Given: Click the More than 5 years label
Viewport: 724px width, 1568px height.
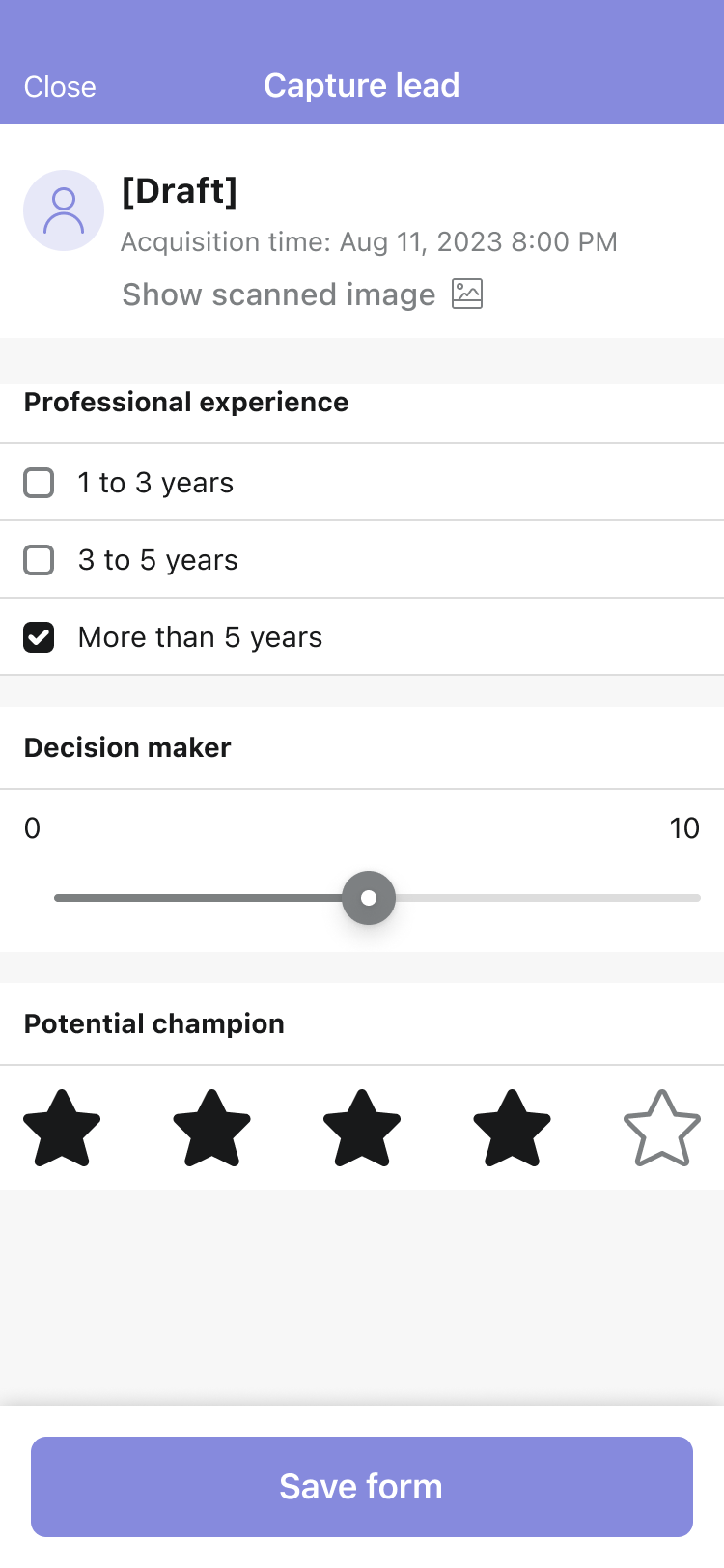Looking at the screenshot, I should [201, 637].
